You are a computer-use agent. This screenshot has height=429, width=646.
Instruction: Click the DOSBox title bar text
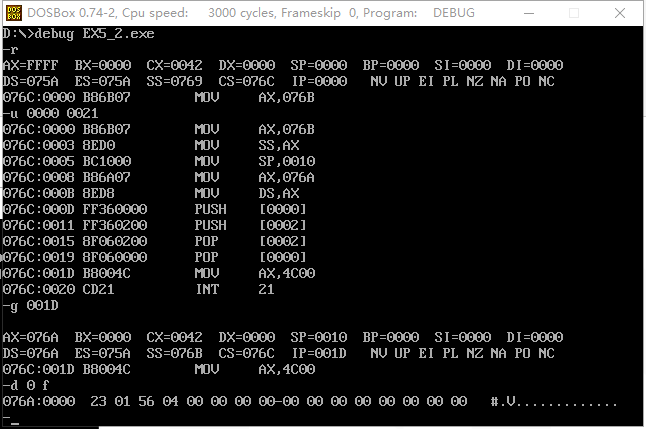click(251, 13)
